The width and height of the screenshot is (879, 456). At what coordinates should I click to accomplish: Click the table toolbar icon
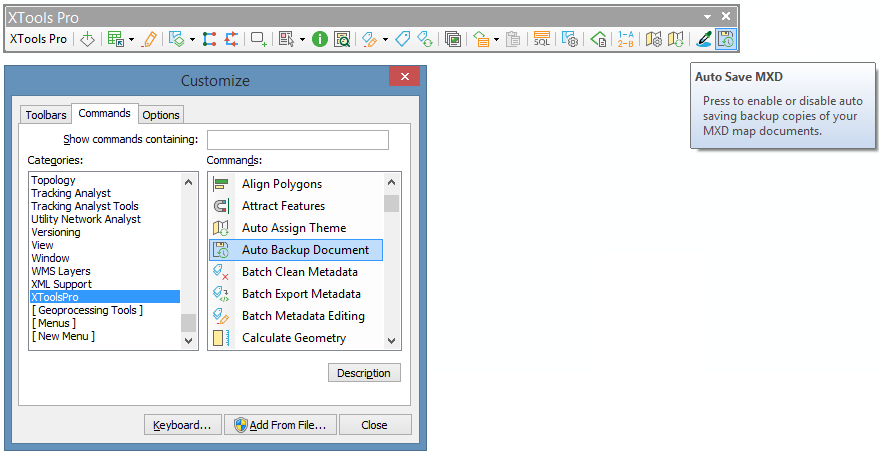point(115,39)
